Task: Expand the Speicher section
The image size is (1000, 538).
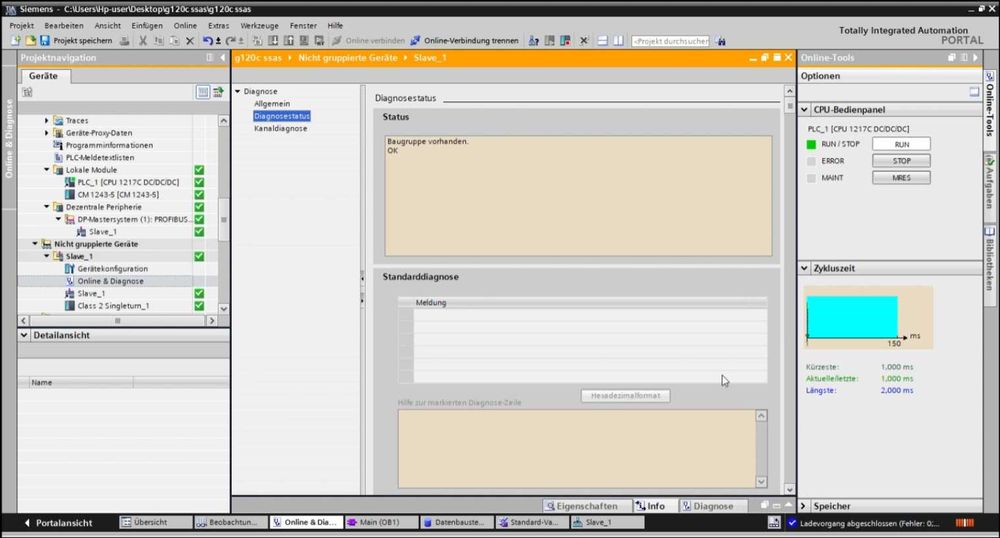Action: pos(804,506)
